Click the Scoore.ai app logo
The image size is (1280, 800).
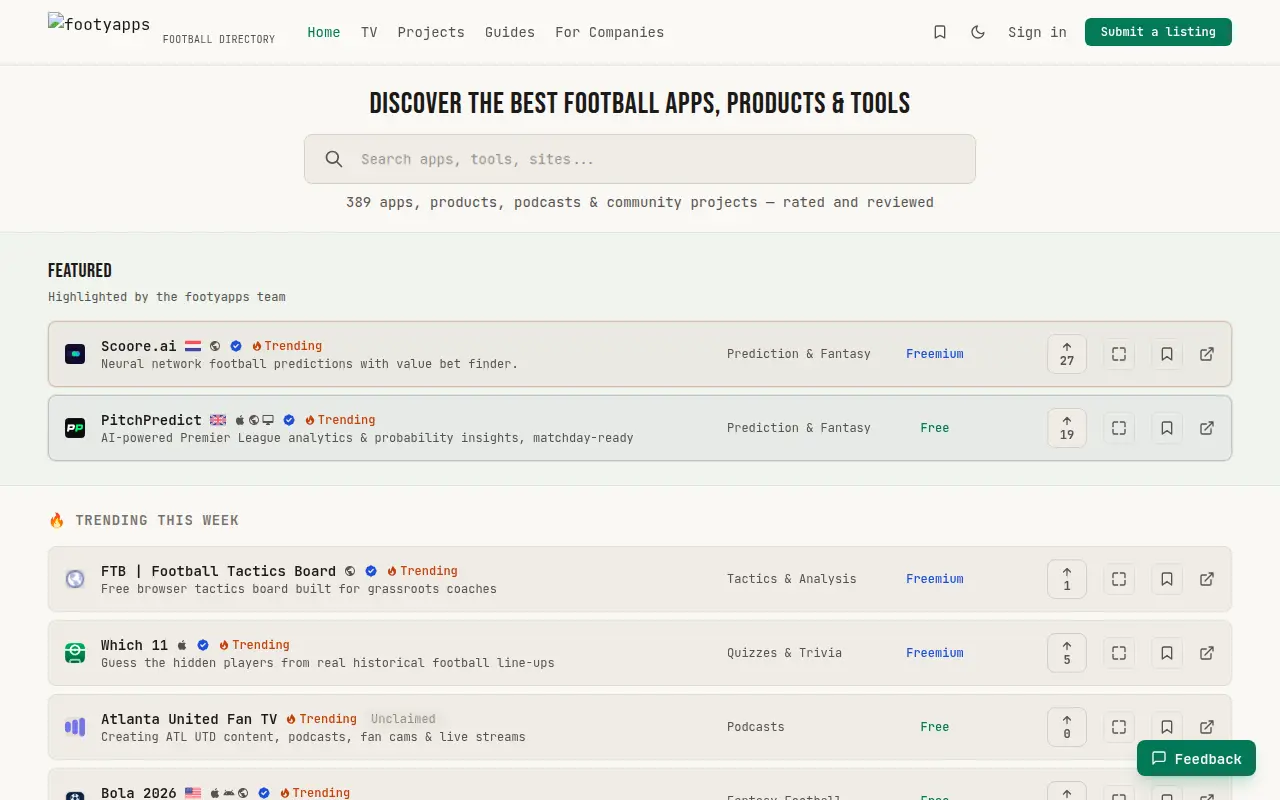tap(75, 354)
